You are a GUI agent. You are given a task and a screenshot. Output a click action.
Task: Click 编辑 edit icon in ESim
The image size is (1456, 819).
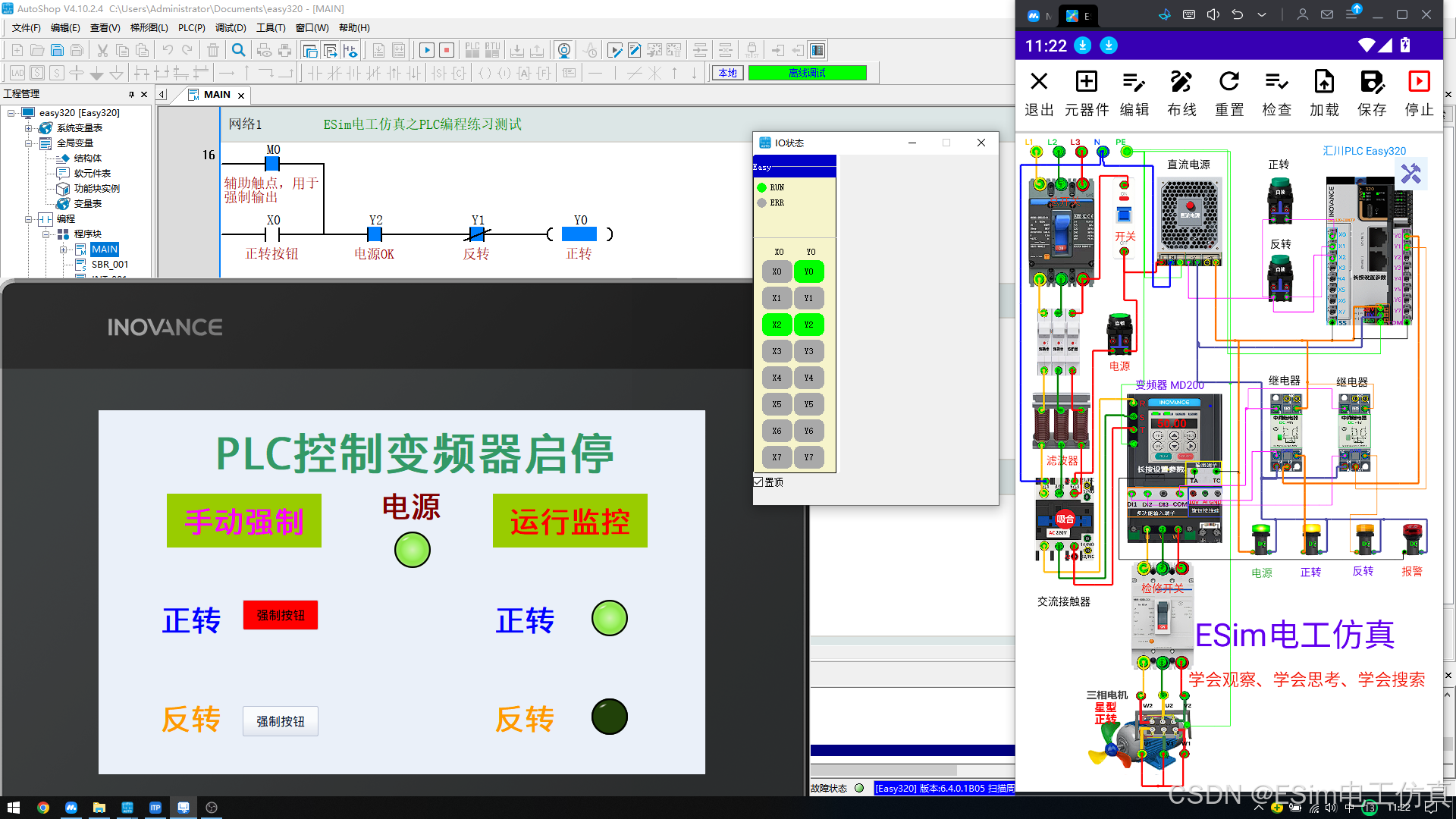[1134, 93]
